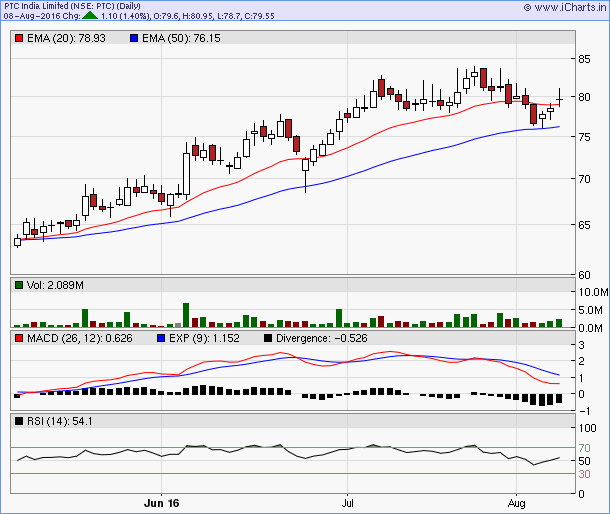The height and width of the screenshot is (514, 610).
Task: Select the 'EMA (50): 76.15' label
Action: click(181, 38)
